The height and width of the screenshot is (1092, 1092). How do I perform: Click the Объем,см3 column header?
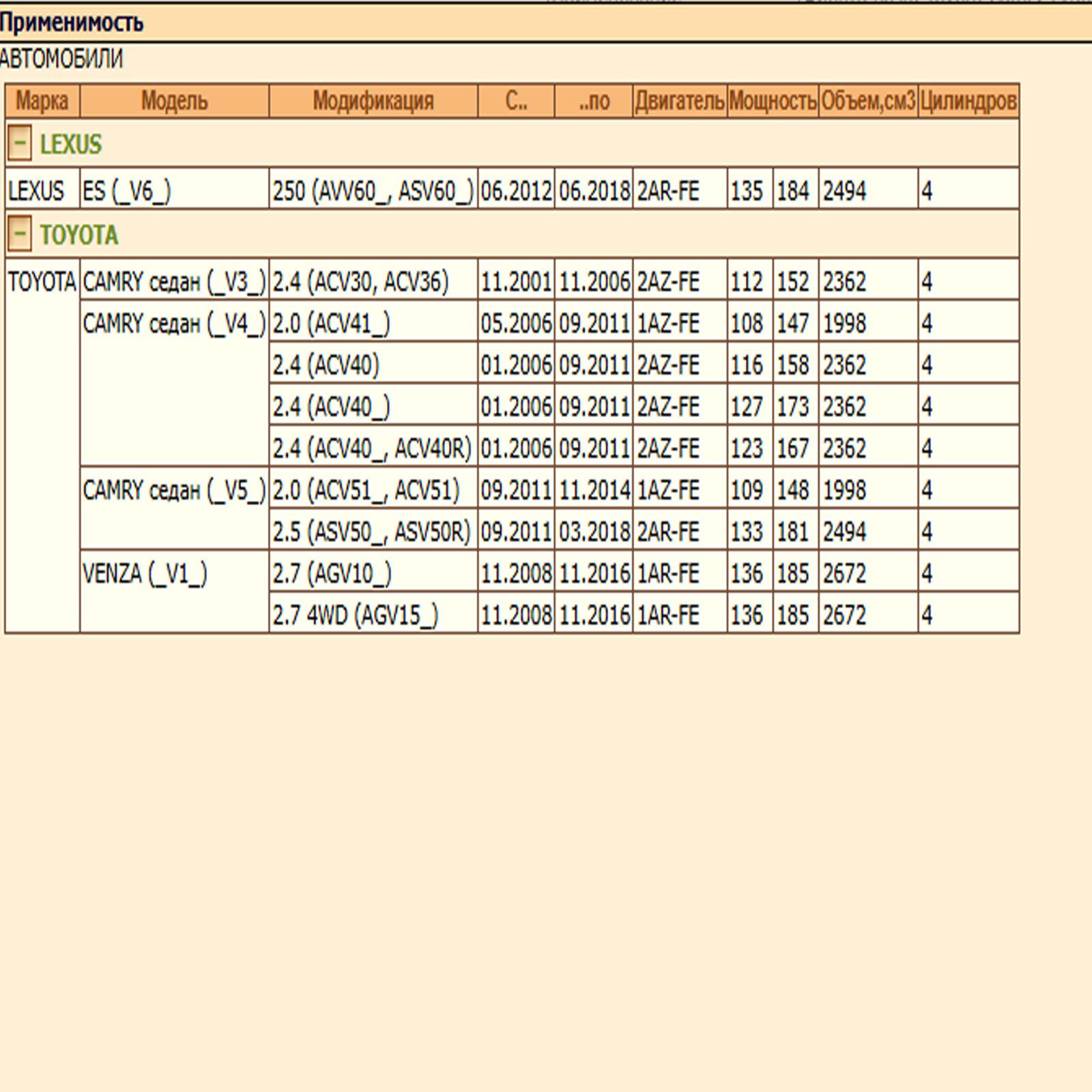(x=867, y=101)
